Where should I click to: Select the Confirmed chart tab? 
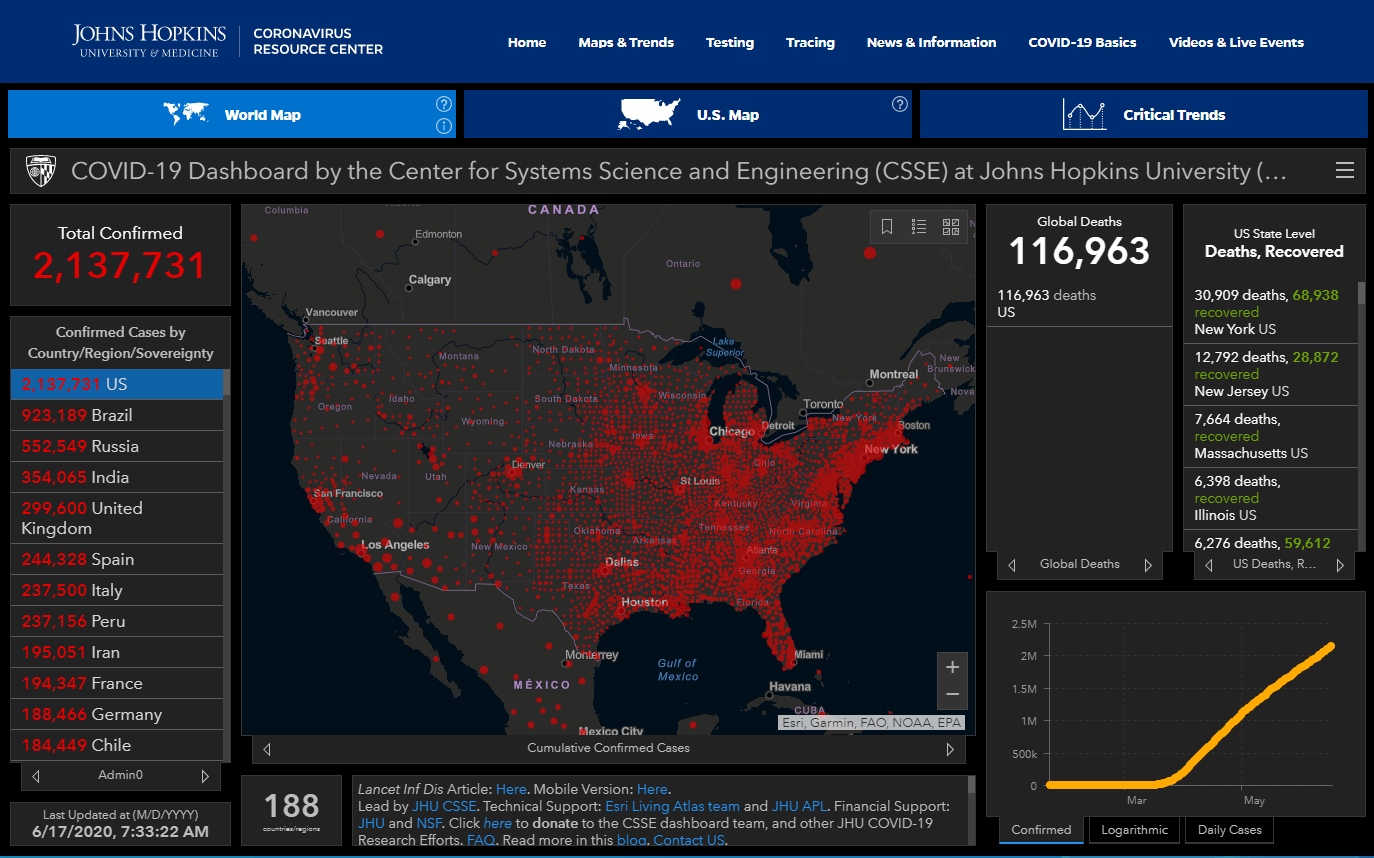click(1041, 829)
